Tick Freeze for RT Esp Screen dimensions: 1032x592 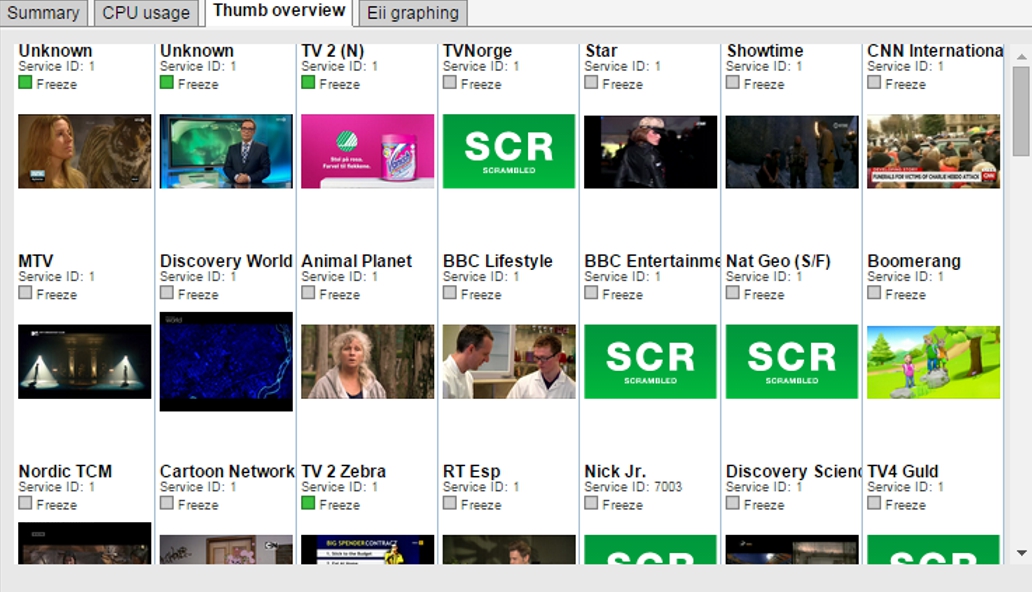(x=450, y=503)
